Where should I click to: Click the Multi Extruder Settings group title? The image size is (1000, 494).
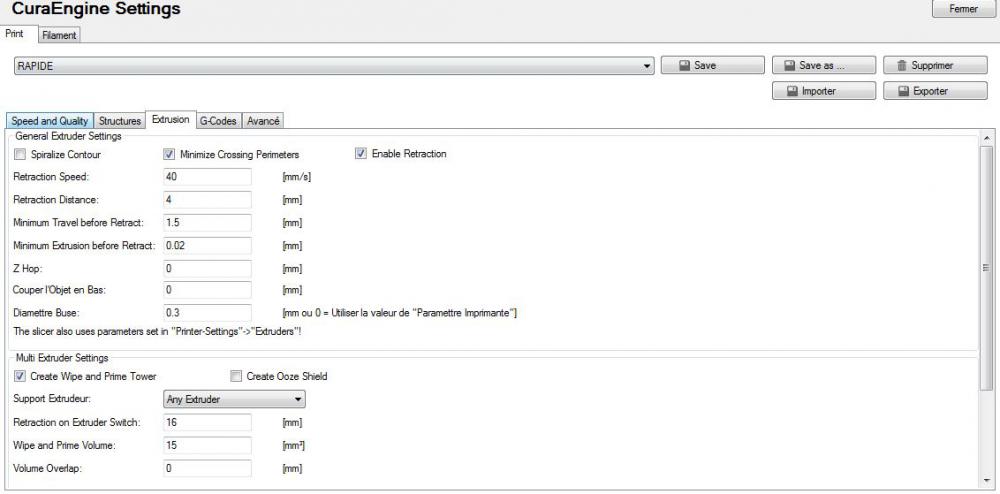[x=62, y=358]
